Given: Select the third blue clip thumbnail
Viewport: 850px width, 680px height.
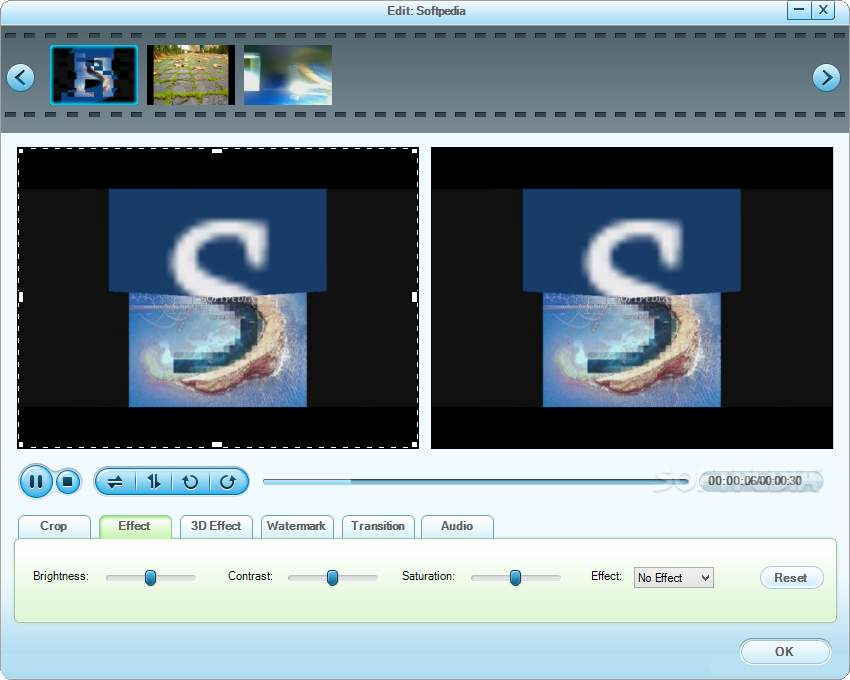Looking at the screenshot, I should (288, 75).
